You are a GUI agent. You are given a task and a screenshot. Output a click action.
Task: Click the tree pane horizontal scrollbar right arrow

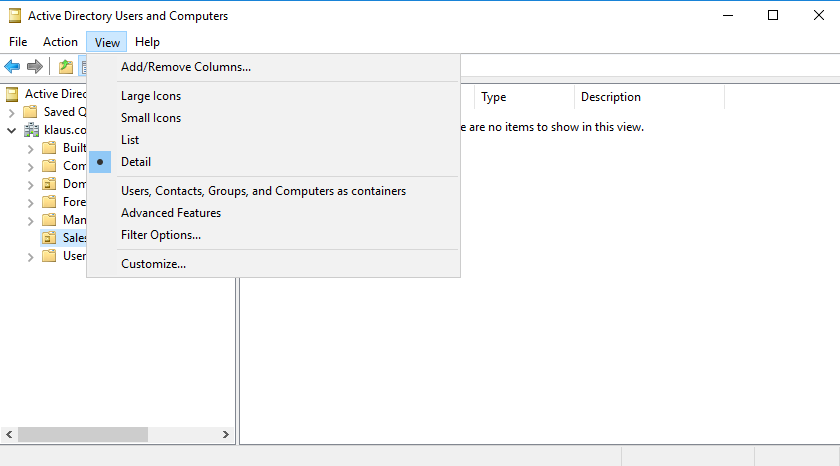coord(226,435)
